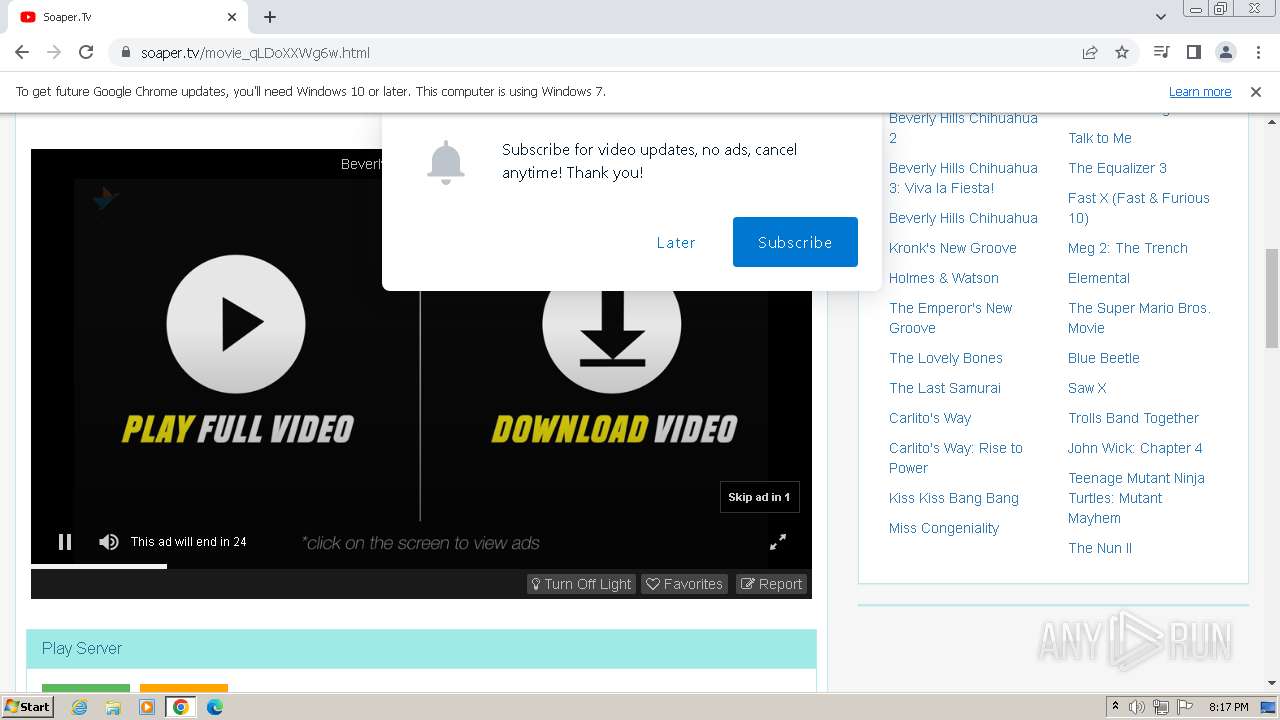Image resolution: width=1280 pixels, height=720 pixels.
Task: Click the blue Subscribe button
Action: (x=795, y=242)
